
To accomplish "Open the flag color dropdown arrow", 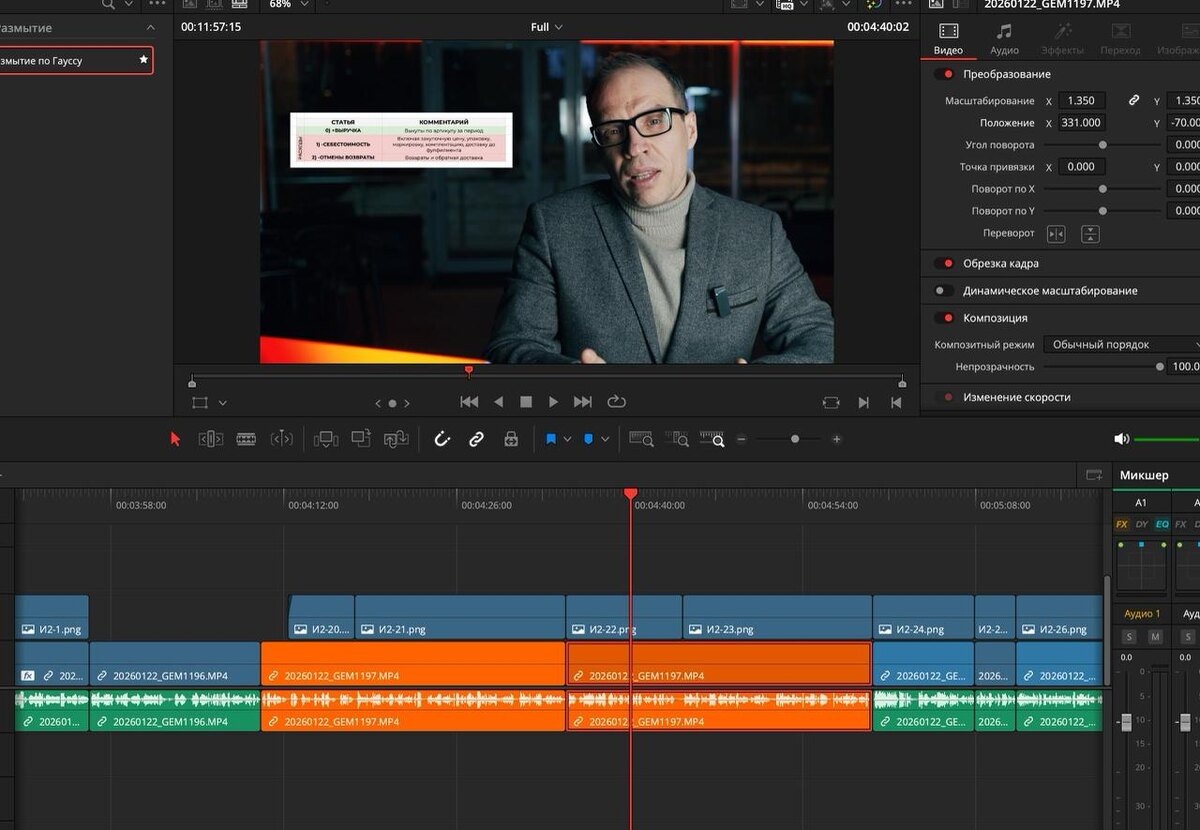I will pyautogui.click(x=567, y=439).
